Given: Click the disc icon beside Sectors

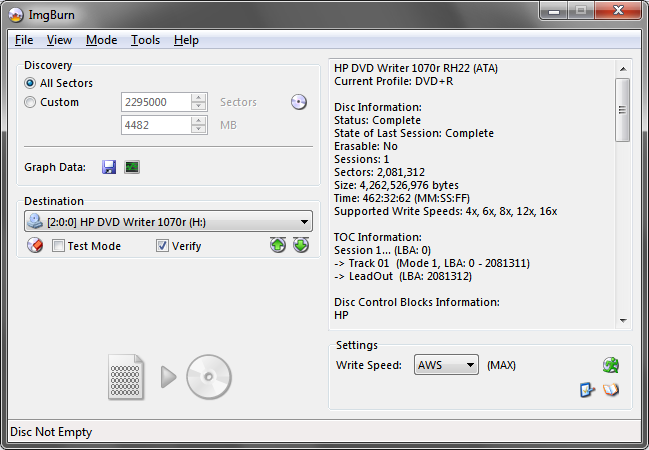Looking at the screenshot, I should 298,102.
